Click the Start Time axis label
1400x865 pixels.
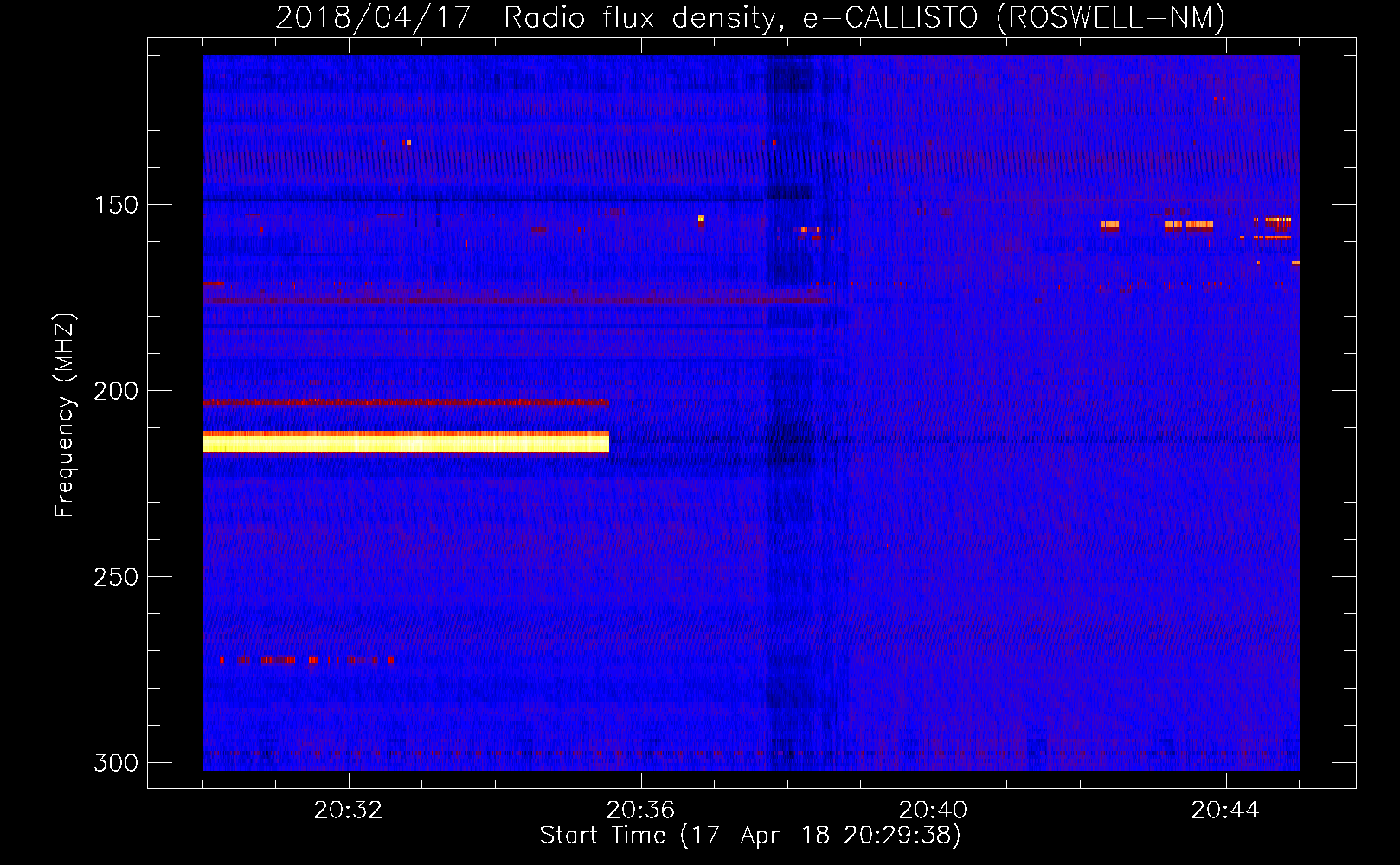pyautogui.click(x=750, y=836)
